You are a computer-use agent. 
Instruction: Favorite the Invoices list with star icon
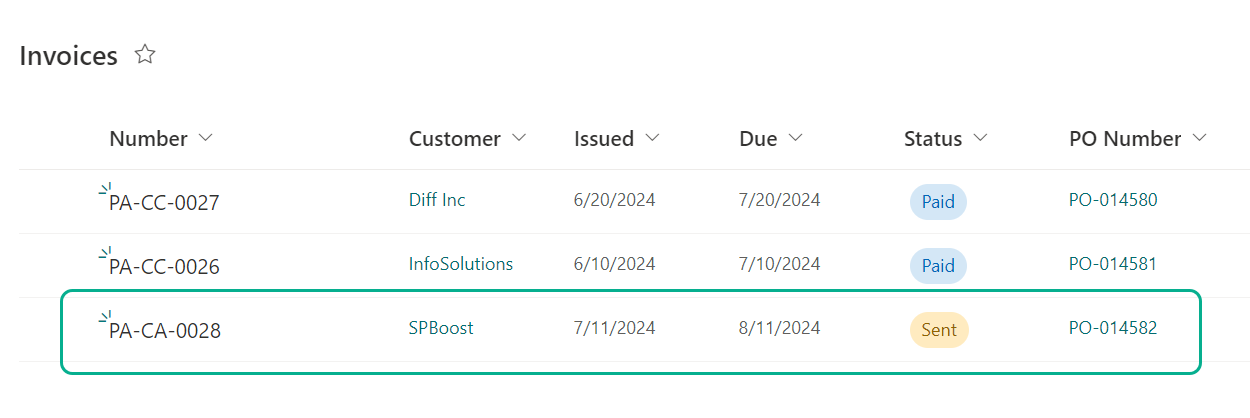(x=145, y=55)
